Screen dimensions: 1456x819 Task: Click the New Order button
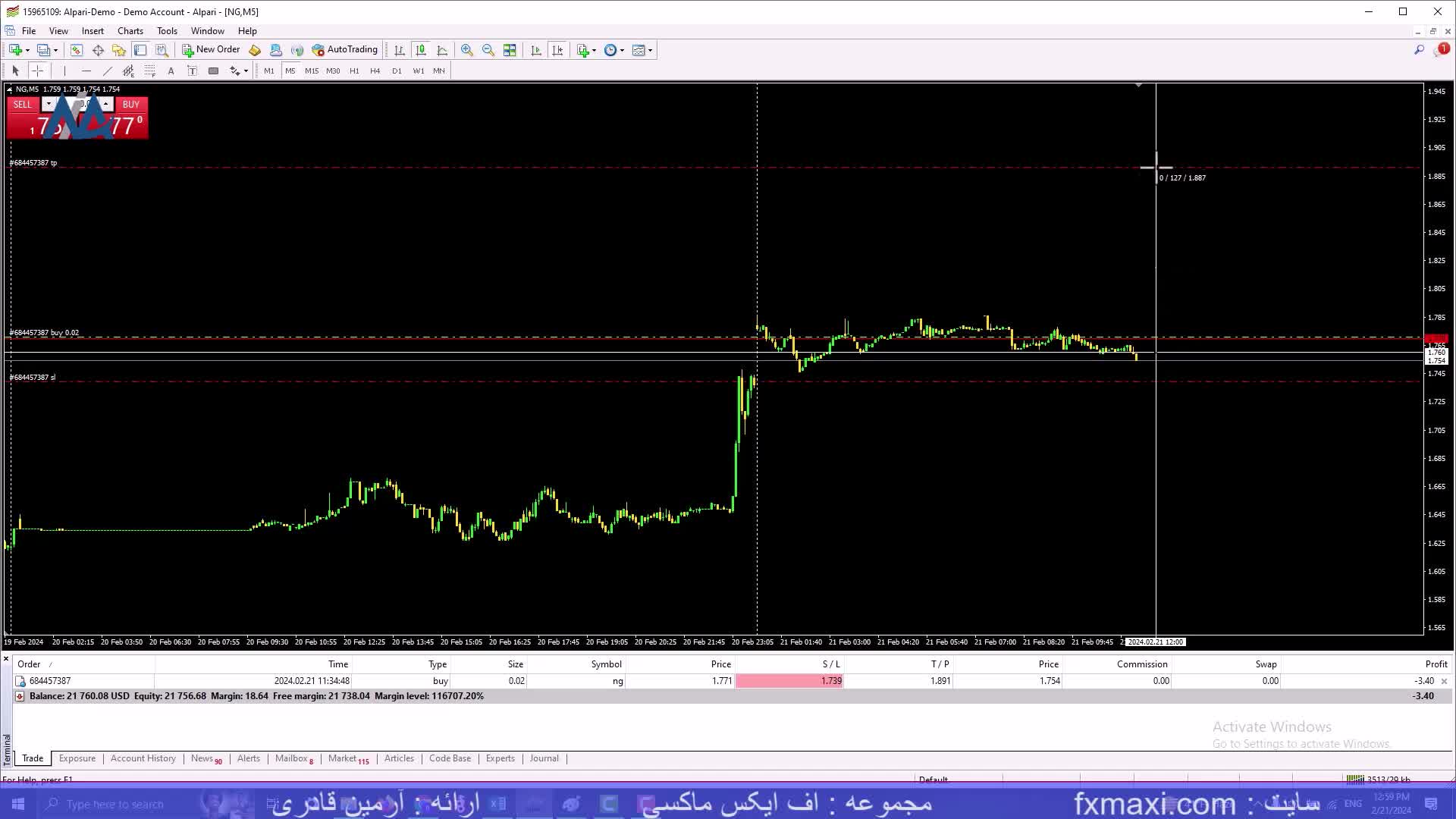point(211,50)
